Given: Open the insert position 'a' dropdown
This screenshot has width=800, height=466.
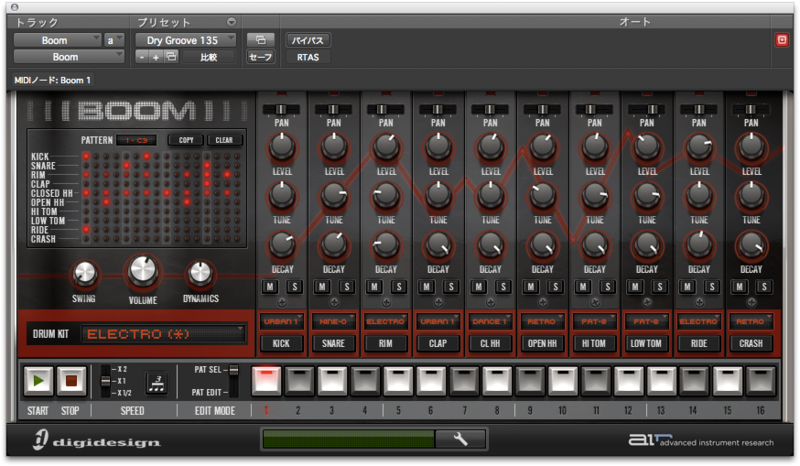Looking at the screenshot, I should point(114,40).
